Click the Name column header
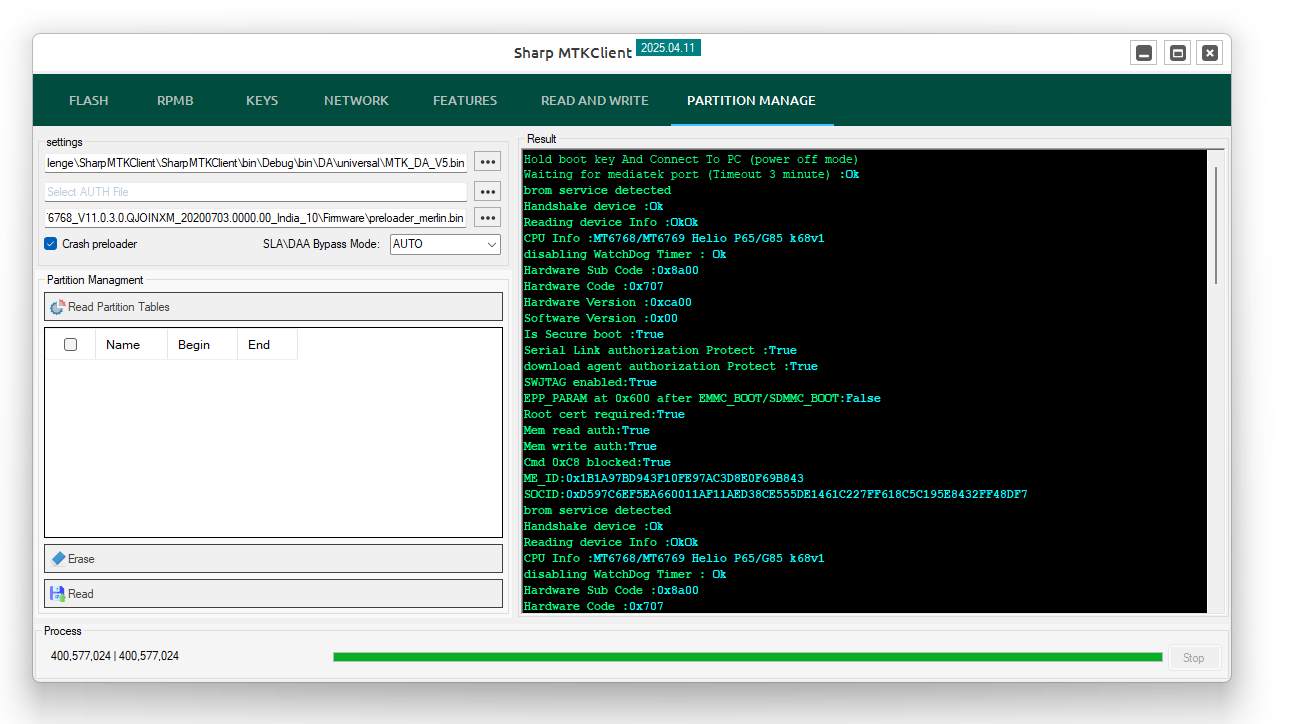This screenshot has width=1316, height=724. (130, 344)
